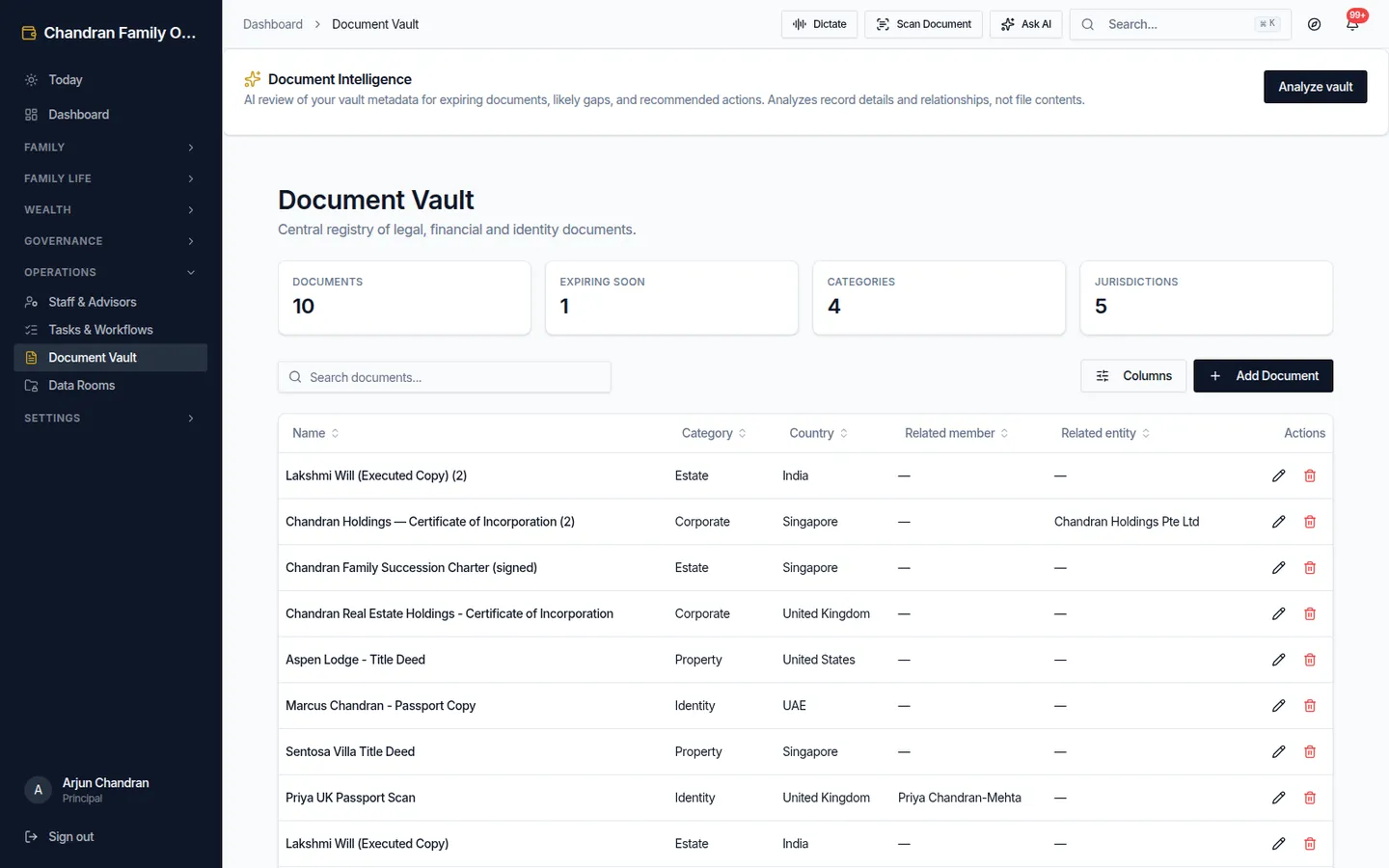
Task: Click the Aspen Lodge - Title Deed name
Action: point(355,660)
